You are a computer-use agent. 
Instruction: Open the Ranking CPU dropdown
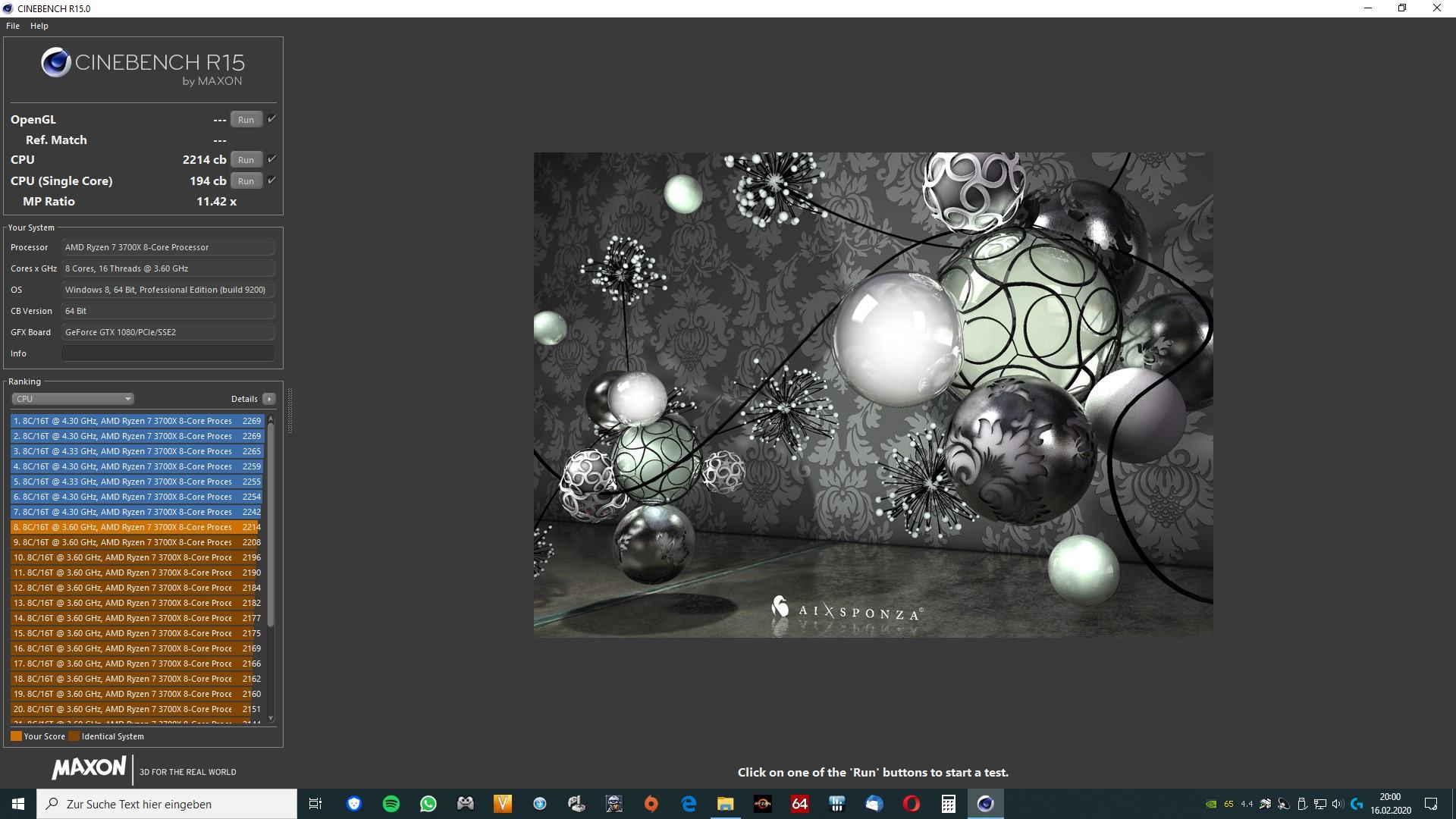[73, 399]
